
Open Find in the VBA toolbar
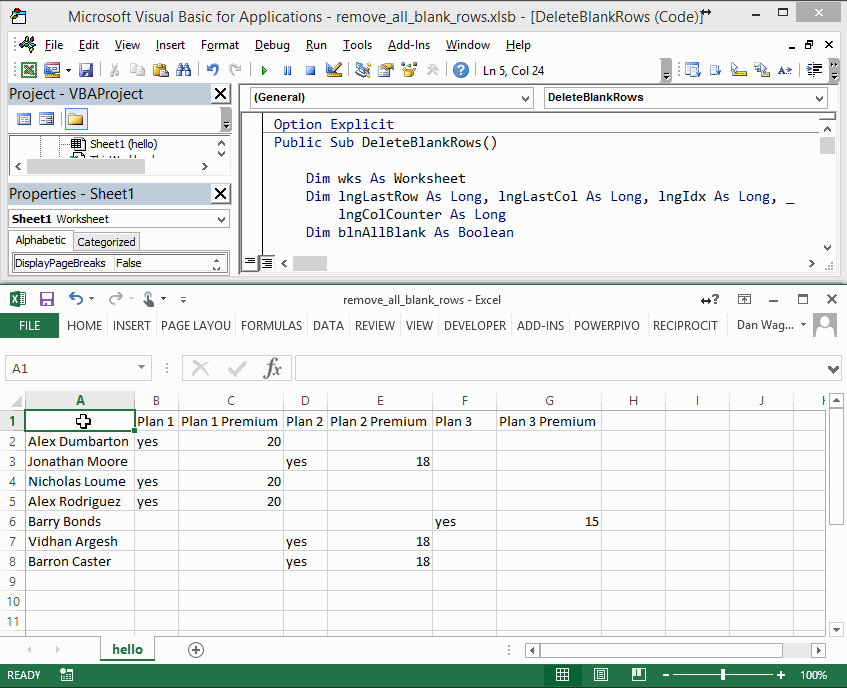click(184, 69)
